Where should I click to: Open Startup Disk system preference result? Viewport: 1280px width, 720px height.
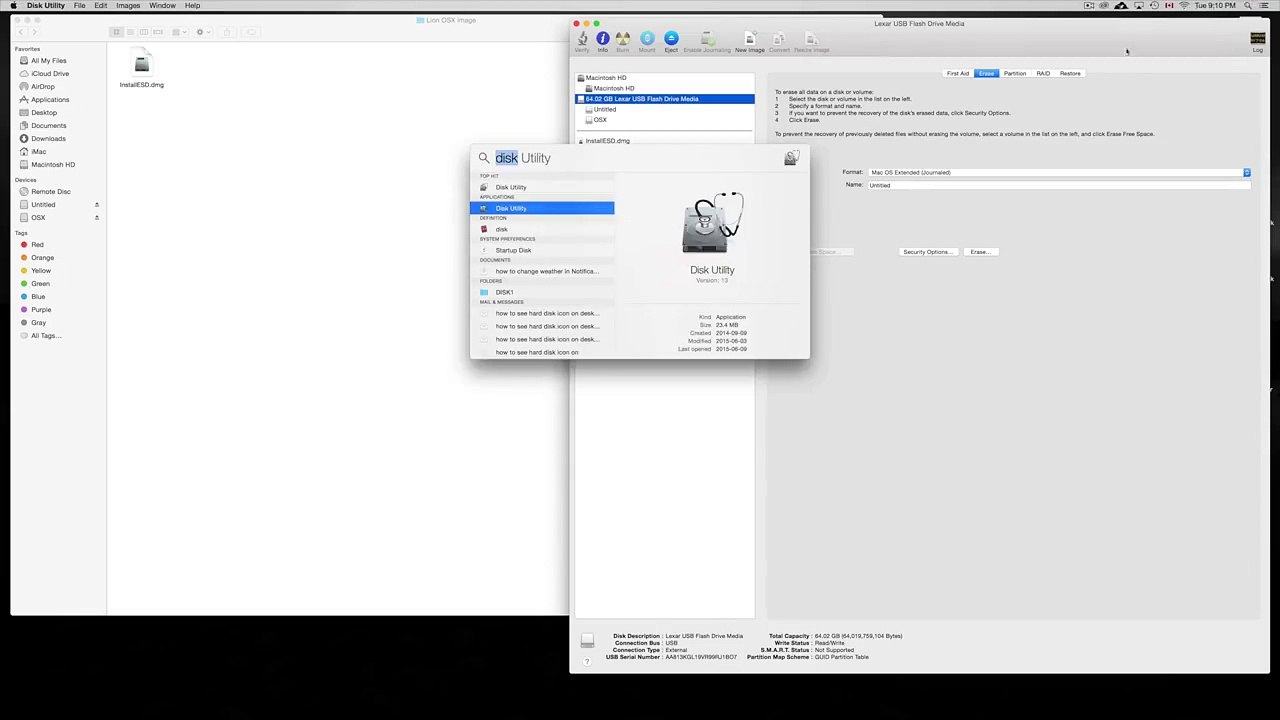pyautogui.click(x=542, y=250)
